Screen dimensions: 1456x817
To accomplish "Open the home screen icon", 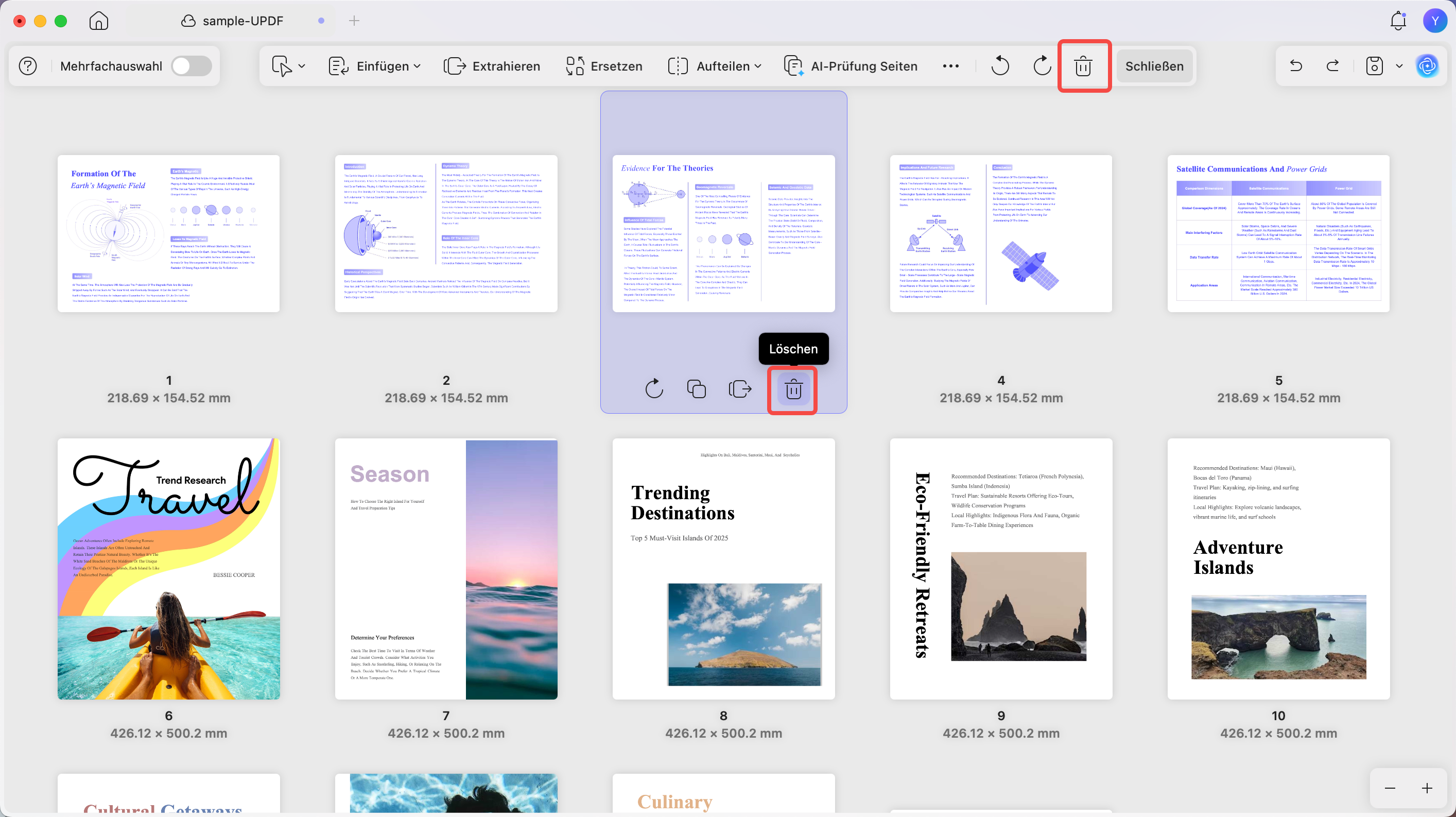I will click(98, 21).
